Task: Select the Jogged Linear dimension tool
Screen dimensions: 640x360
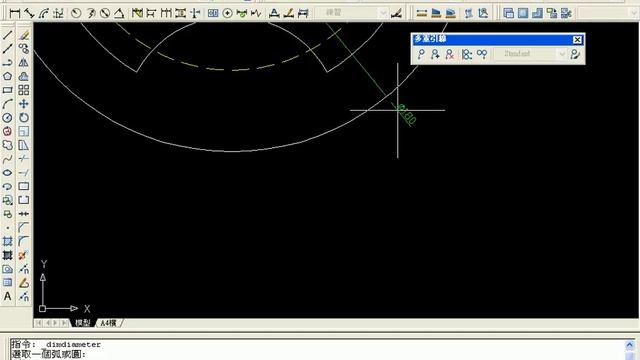Action: (x=256, y=13)
